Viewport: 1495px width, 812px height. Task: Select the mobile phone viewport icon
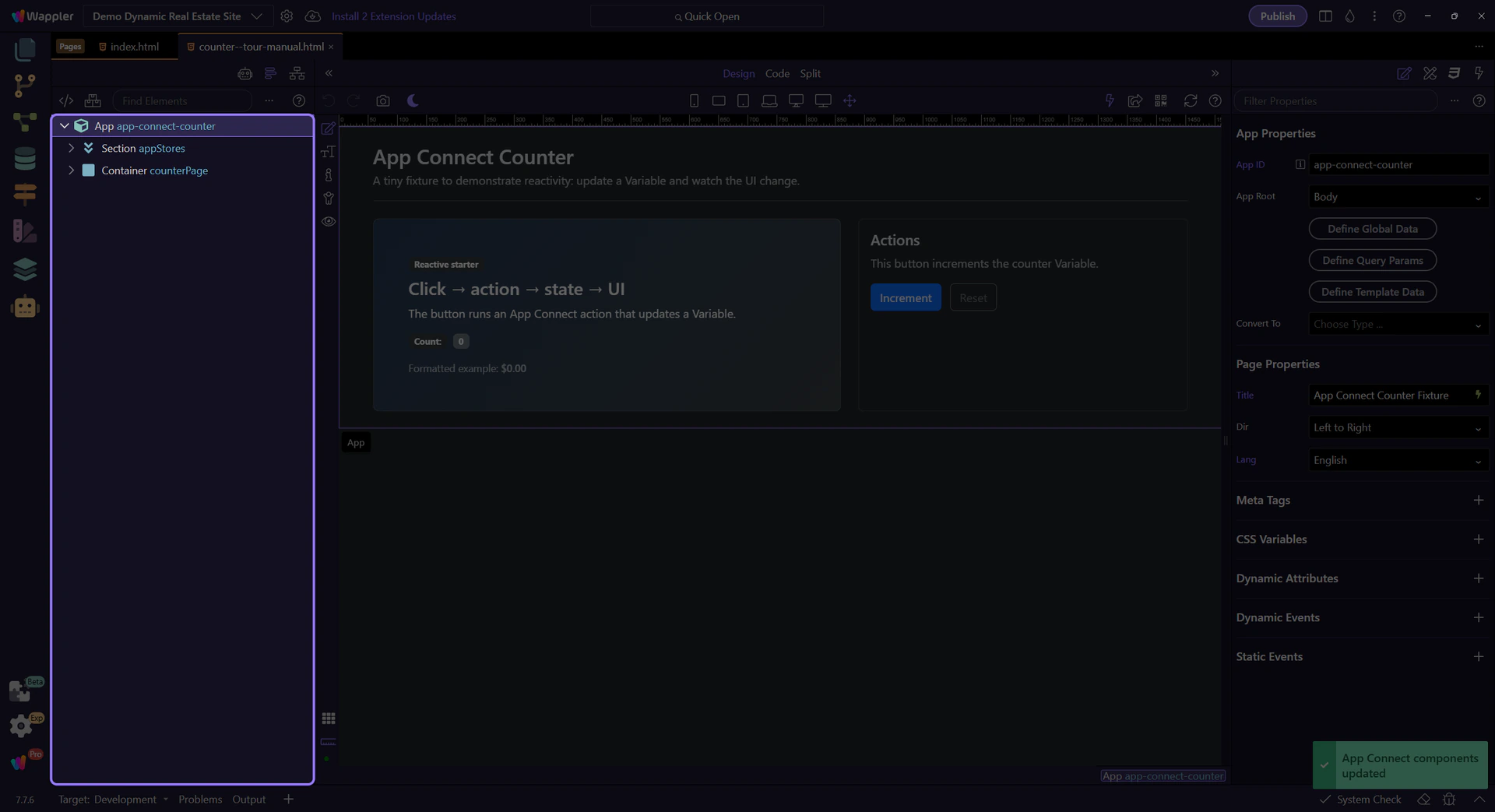pos(694,101)
